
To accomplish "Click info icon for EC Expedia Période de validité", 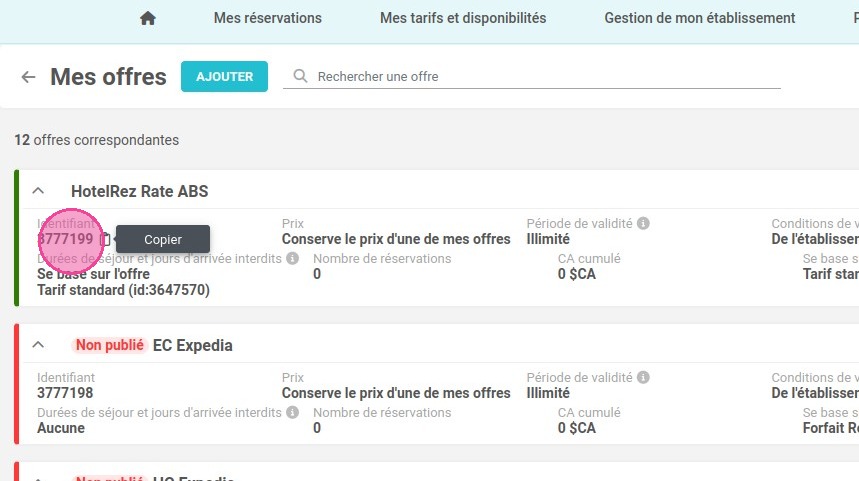I will (x=644, y=377).
